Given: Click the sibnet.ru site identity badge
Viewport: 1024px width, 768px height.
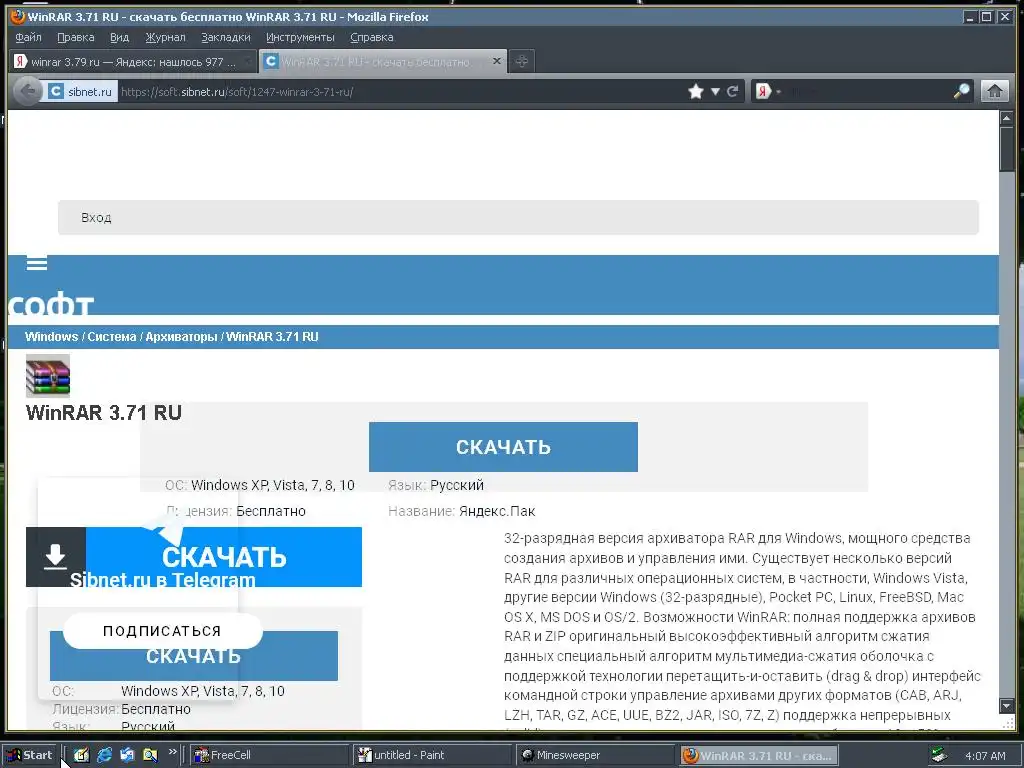Looking at the screenshot, I should pos(81,91).
